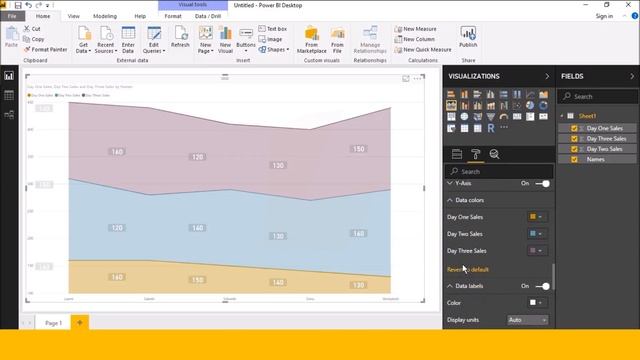Collapse the Visualizations pane arrow
Screen dimensions: 640x360
tap(547, 76)
